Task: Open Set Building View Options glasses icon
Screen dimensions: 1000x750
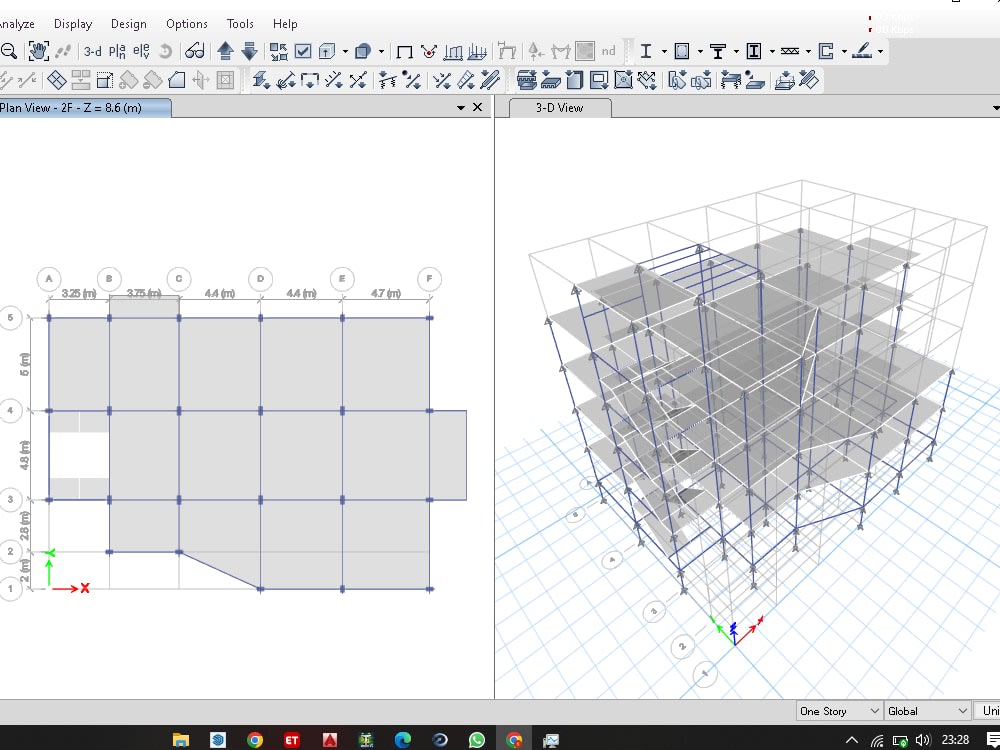Action: [196, 51]
